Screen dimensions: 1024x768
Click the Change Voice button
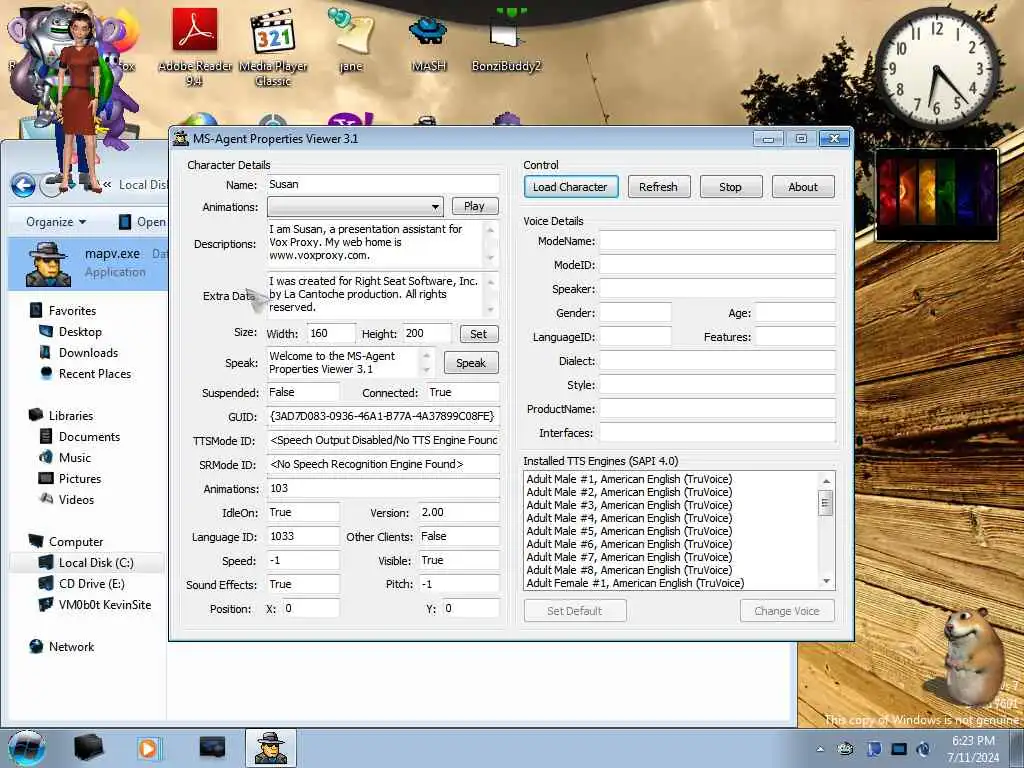pos(787,611)
